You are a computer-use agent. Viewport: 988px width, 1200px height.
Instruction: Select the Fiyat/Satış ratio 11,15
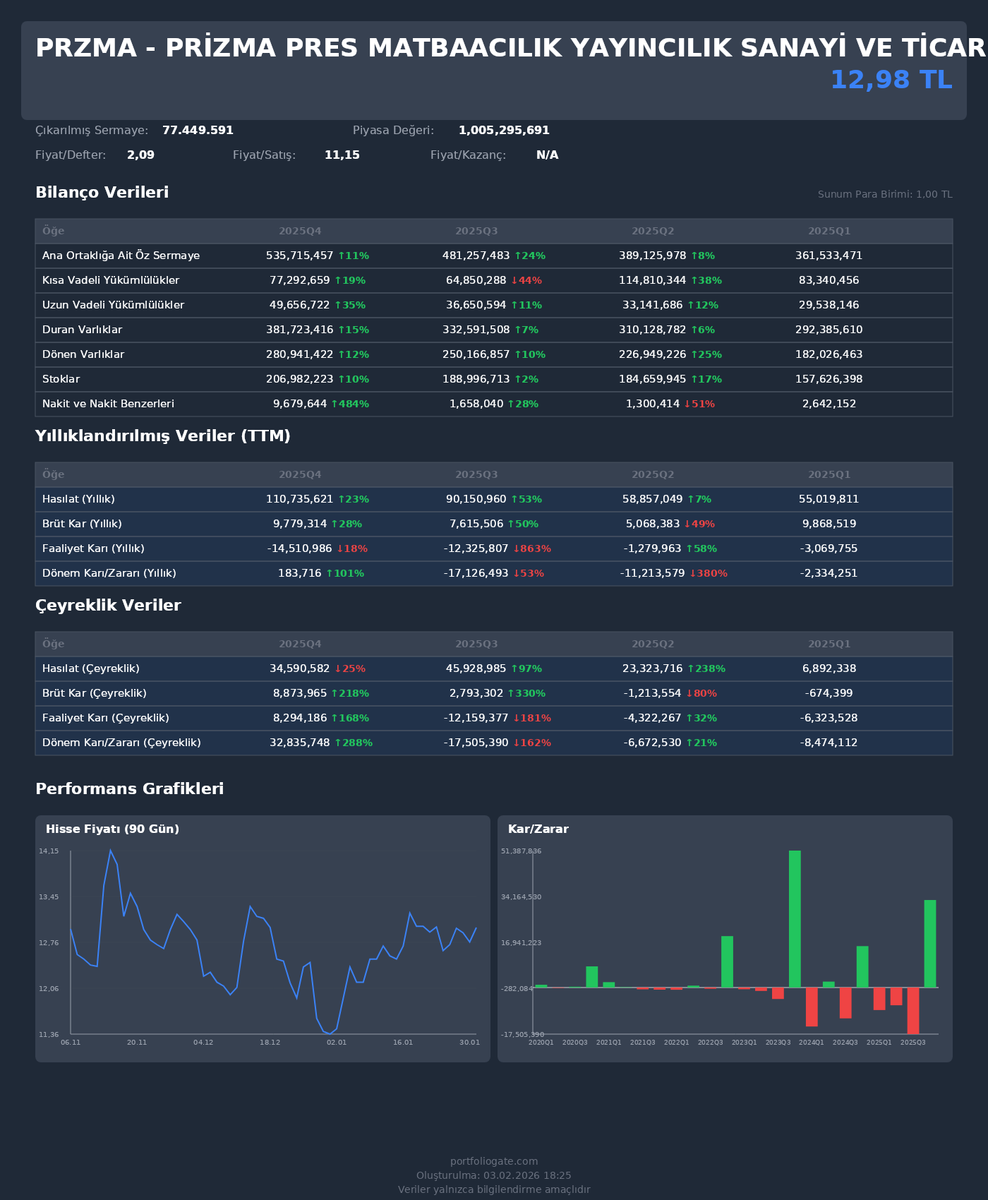click(342, 156)
